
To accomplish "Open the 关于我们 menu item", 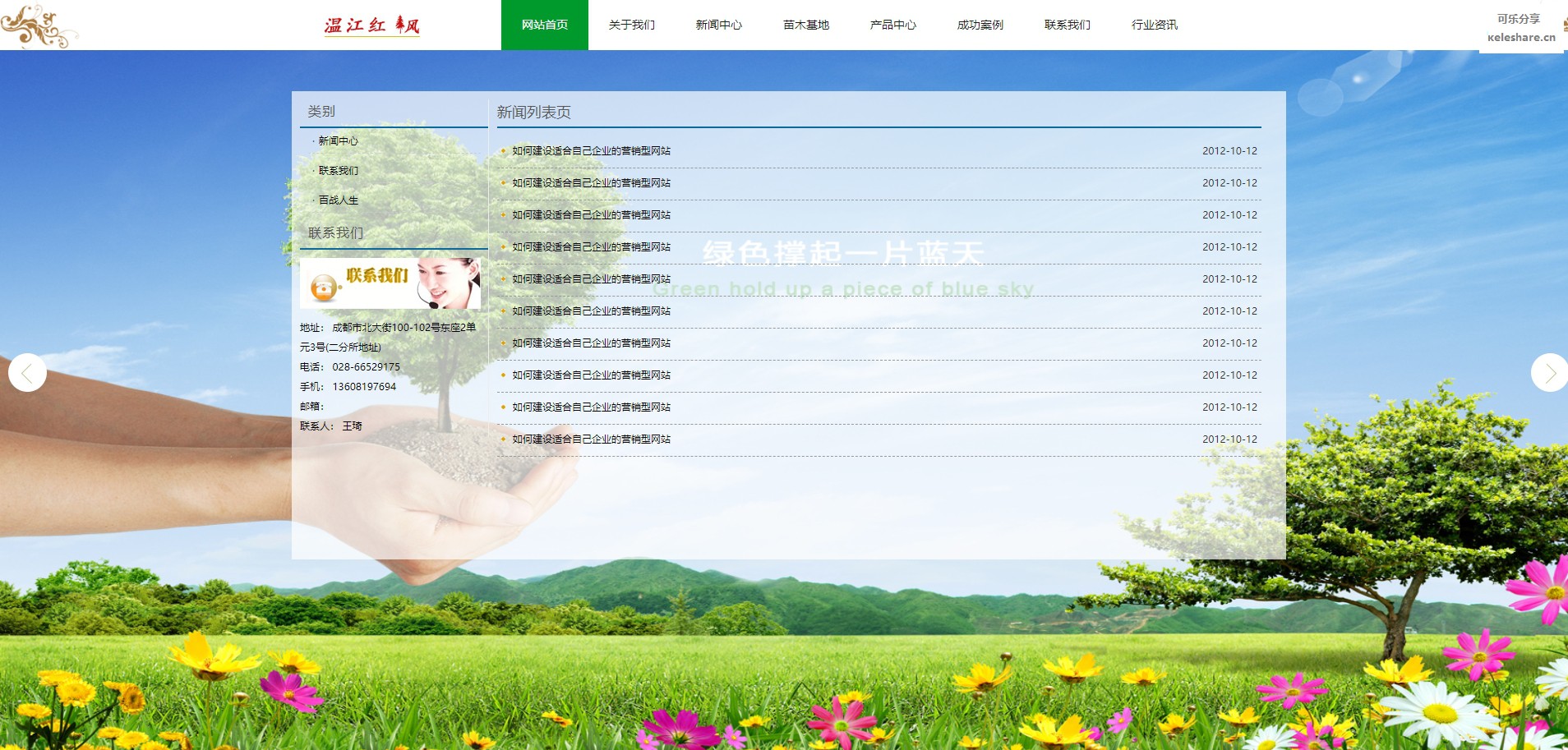I will [x=632, y=25].
